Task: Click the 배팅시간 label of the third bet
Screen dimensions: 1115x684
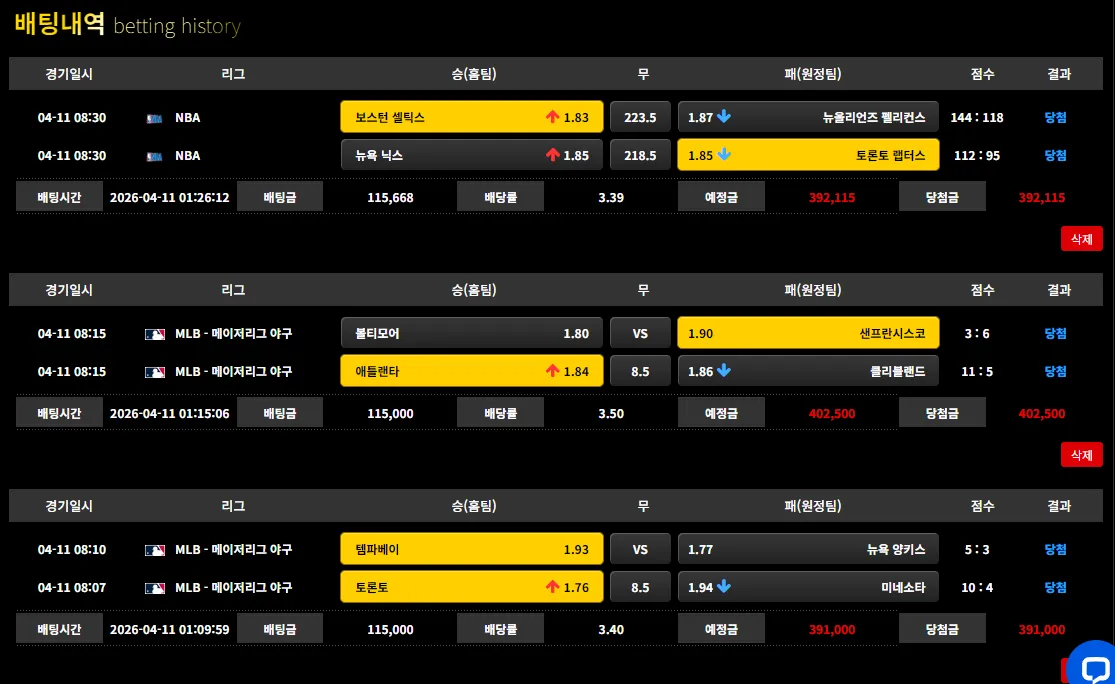Action: pyautogui.click(x=59, y=629)
